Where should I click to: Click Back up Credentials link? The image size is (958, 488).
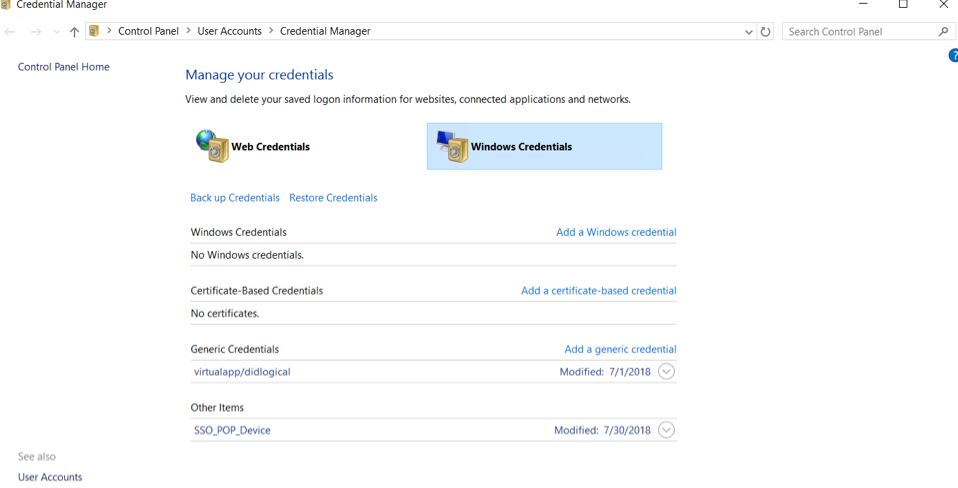click(x=235, y=198)
